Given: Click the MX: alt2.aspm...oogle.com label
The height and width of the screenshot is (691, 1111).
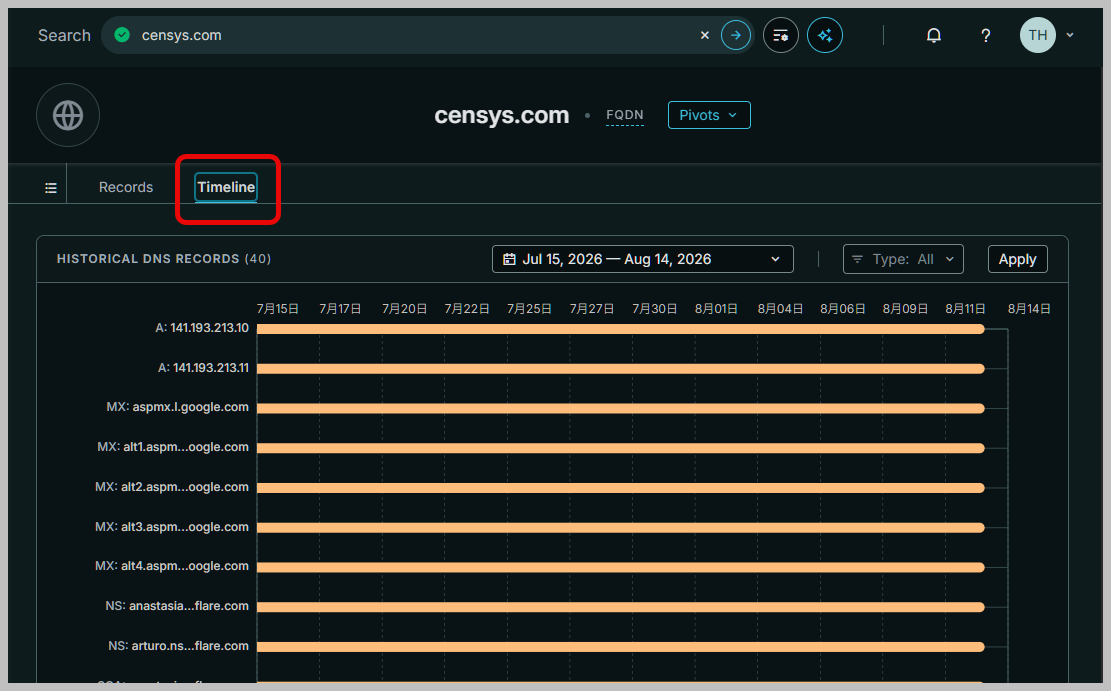Looking at the screenshot, I should [x=171, y=487].
